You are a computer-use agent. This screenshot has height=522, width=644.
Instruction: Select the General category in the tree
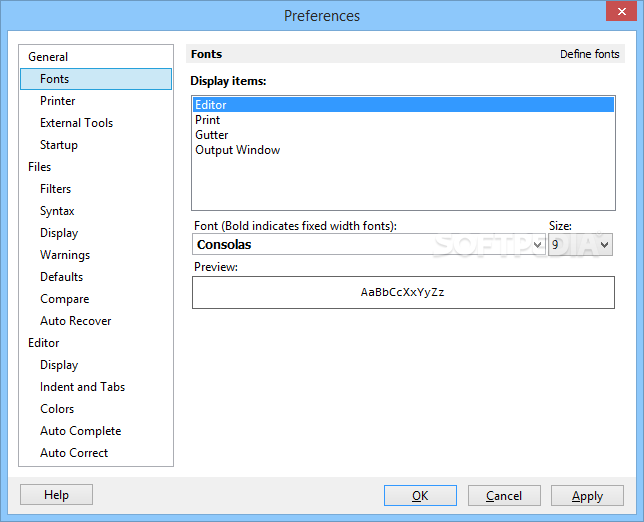(48, 57)
